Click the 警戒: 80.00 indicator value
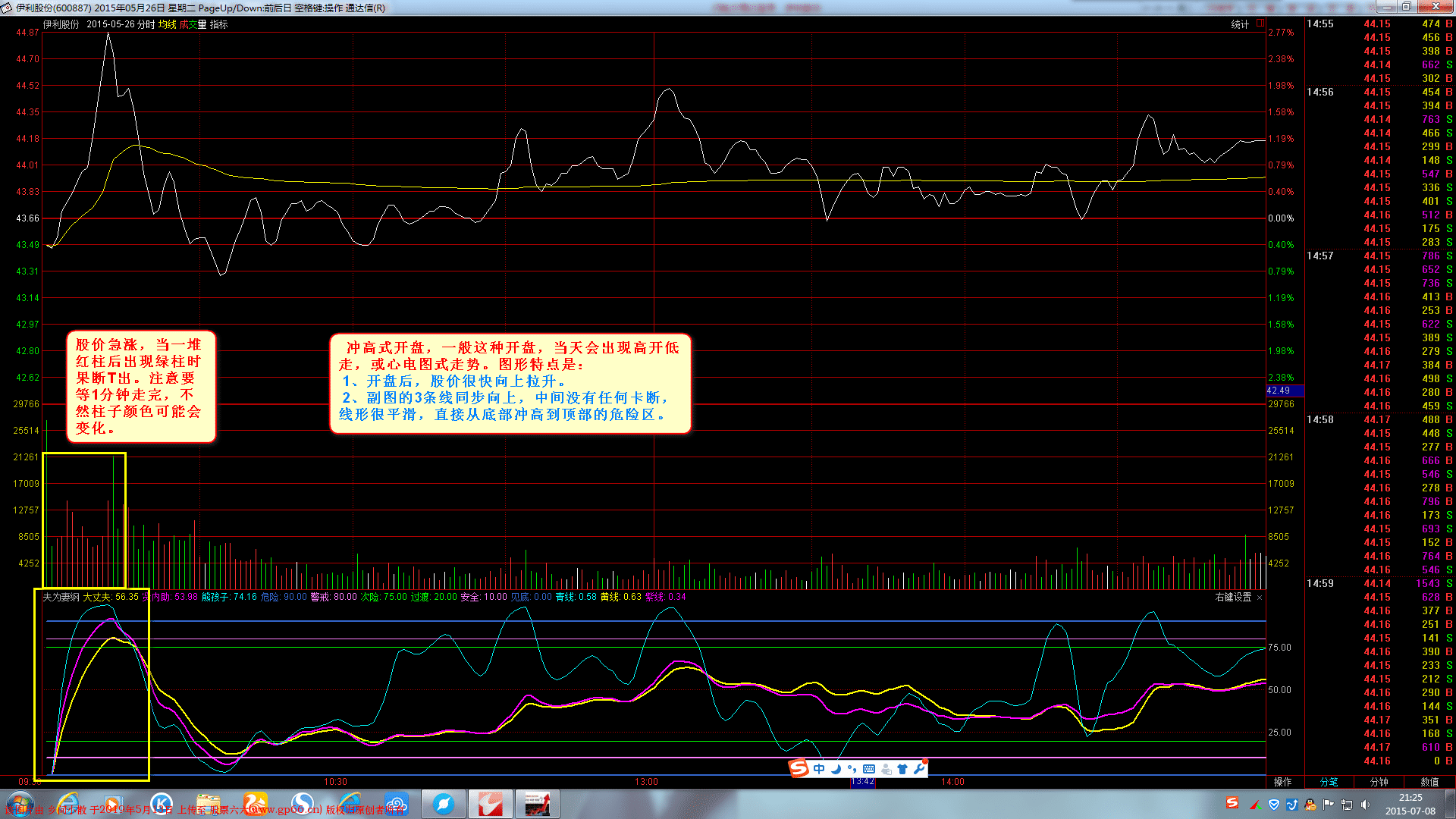Image resolution: width=1456 pixels, height=819 pixels. coord(334,598)
